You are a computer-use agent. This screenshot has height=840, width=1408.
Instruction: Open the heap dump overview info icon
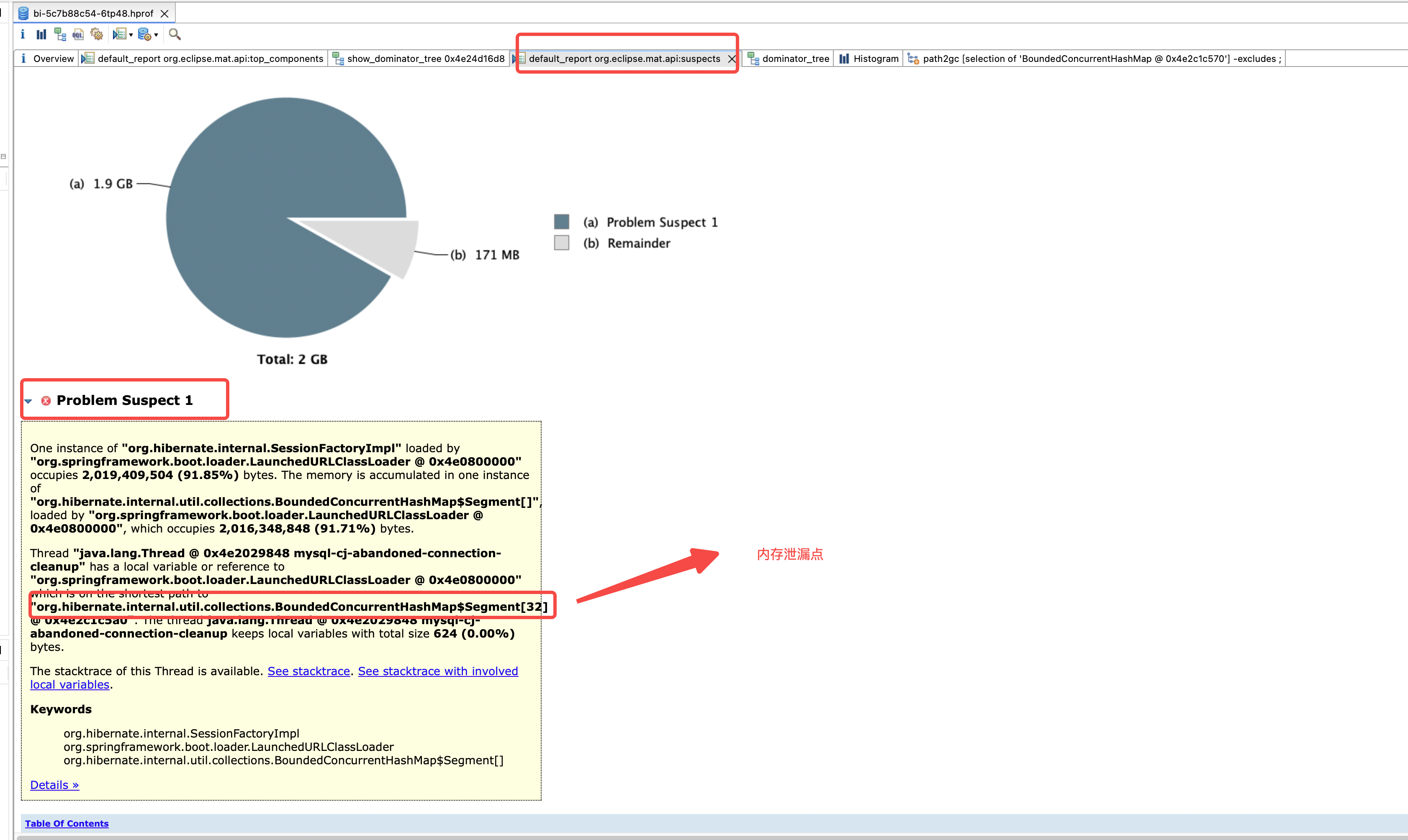[x=23, y=34]
